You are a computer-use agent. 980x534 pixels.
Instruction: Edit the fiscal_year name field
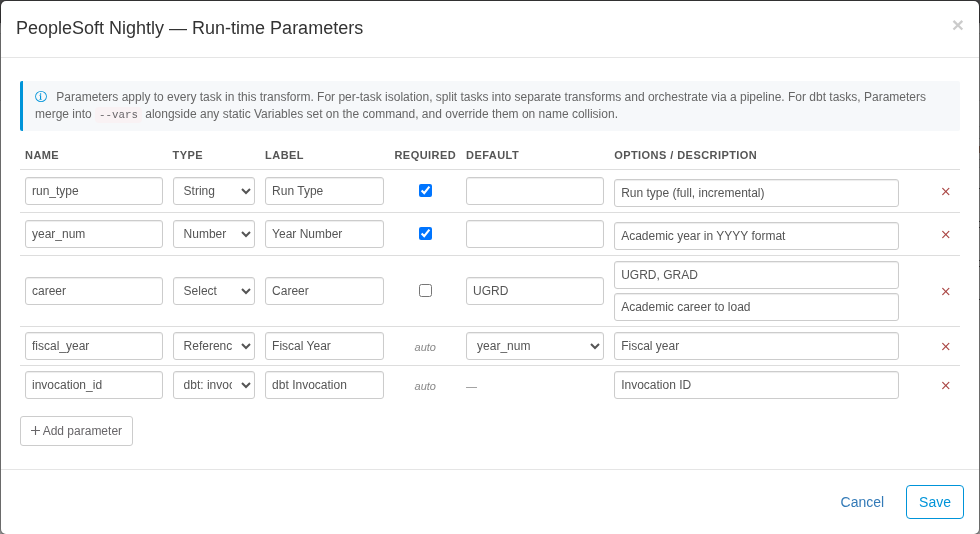[94, 346]
